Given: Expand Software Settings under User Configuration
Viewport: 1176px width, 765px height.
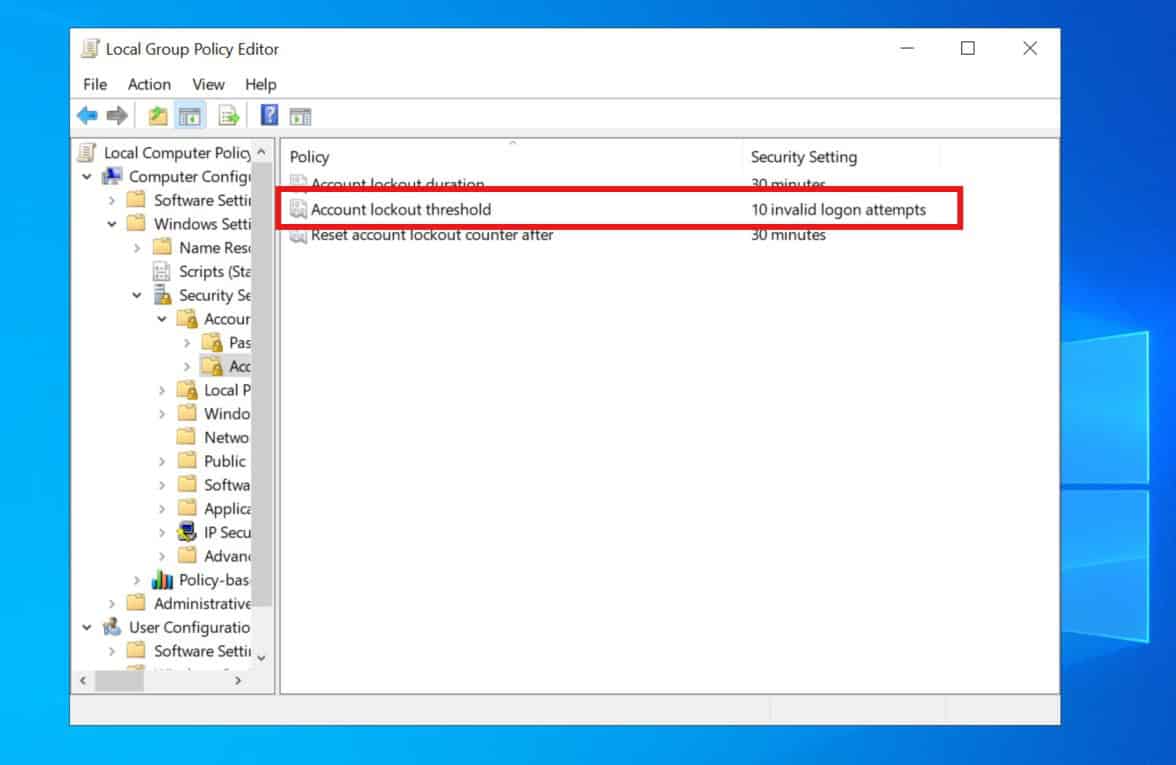Looking at the screenshot, I should 112,651.
